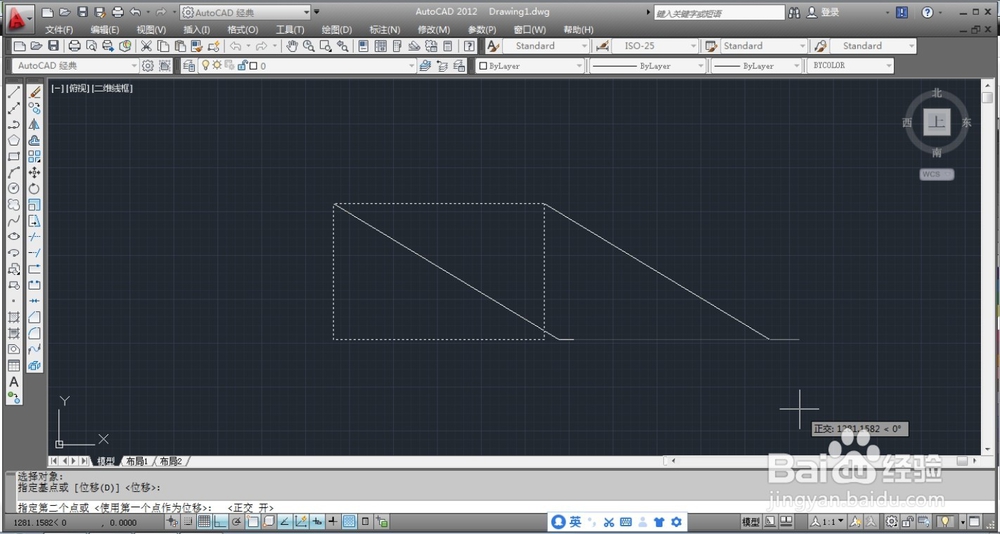Screen dimensions: 1000x534
Task: Select the Mirror tool
Action: (34, 124)
